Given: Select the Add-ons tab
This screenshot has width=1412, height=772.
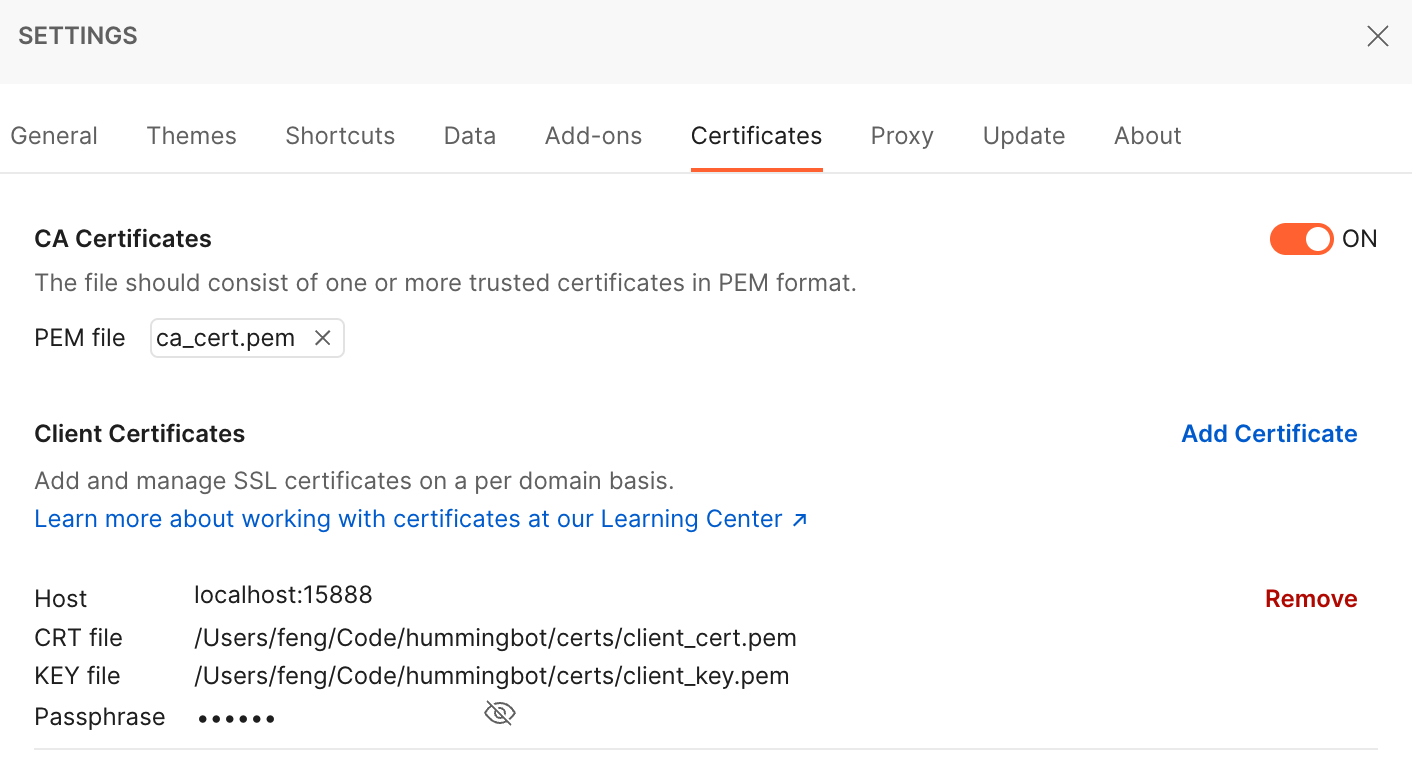Looking at the screenshot, I should 593,136.
